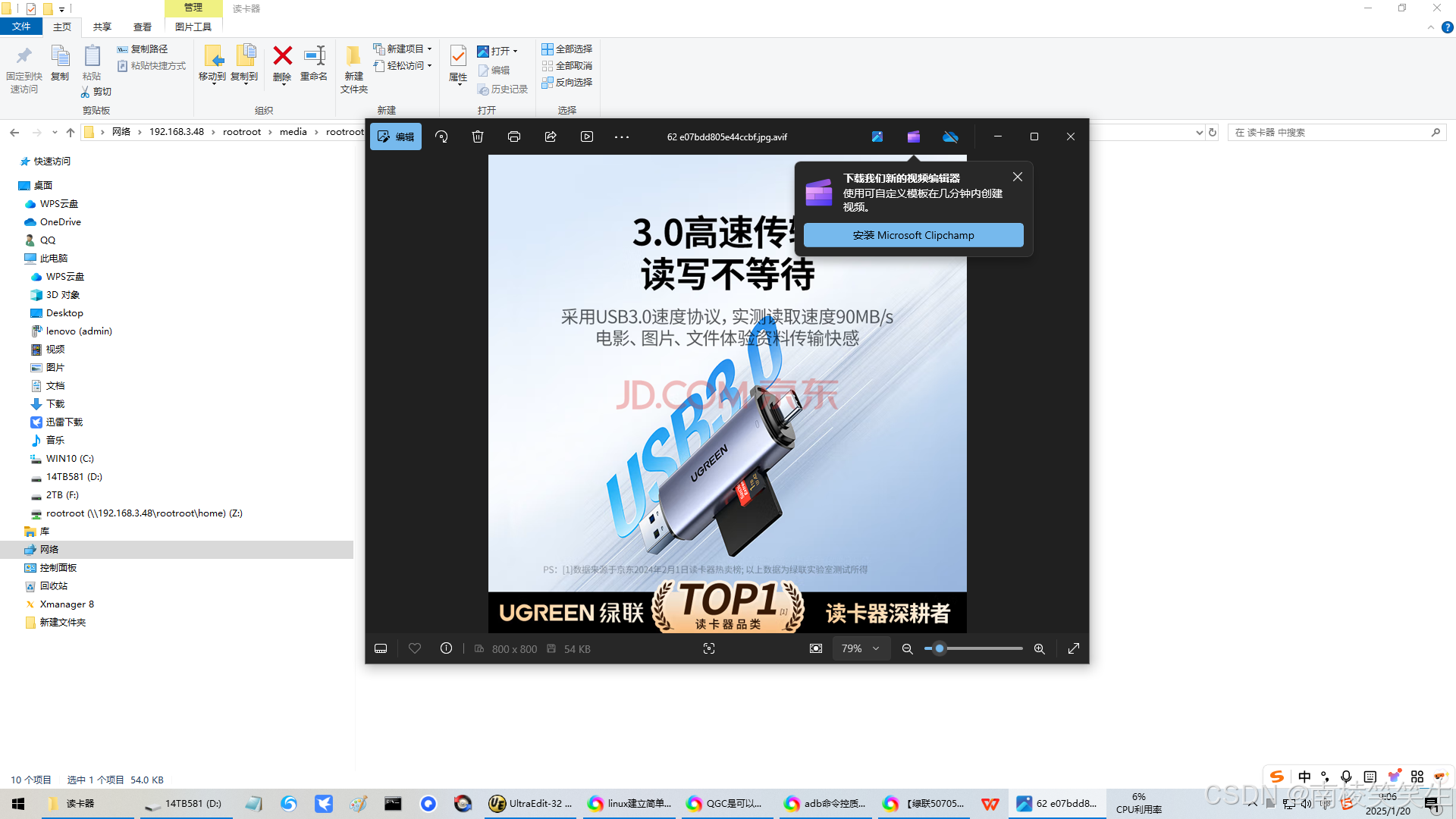Click the 编辑 edit button in Photos
Viewport: 1456px width, 819px height.
396,136
